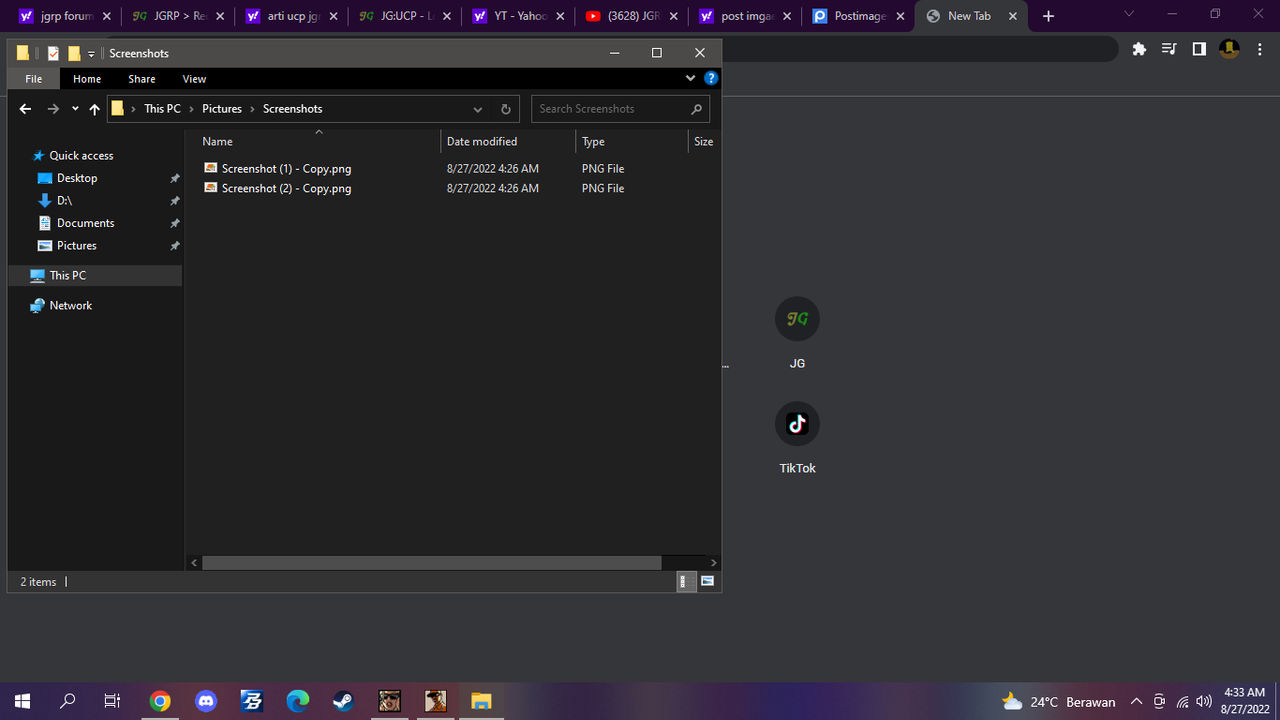
Task: Open Chrome Extensions puzzle icon
Action: click(x=1139, y=49)
